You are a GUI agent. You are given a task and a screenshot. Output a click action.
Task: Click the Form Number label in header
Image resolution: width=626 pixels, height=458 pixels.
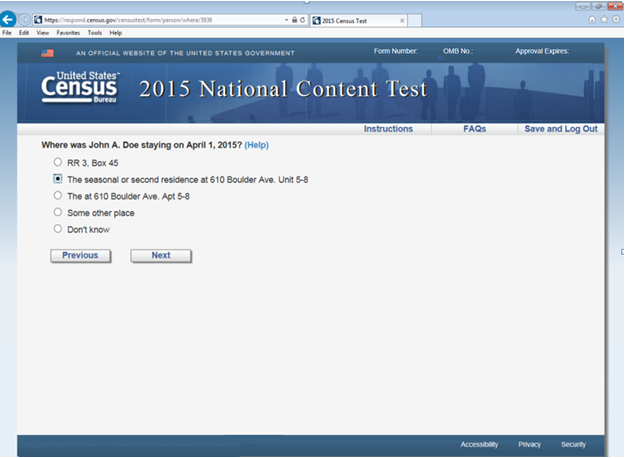[396, 51]
